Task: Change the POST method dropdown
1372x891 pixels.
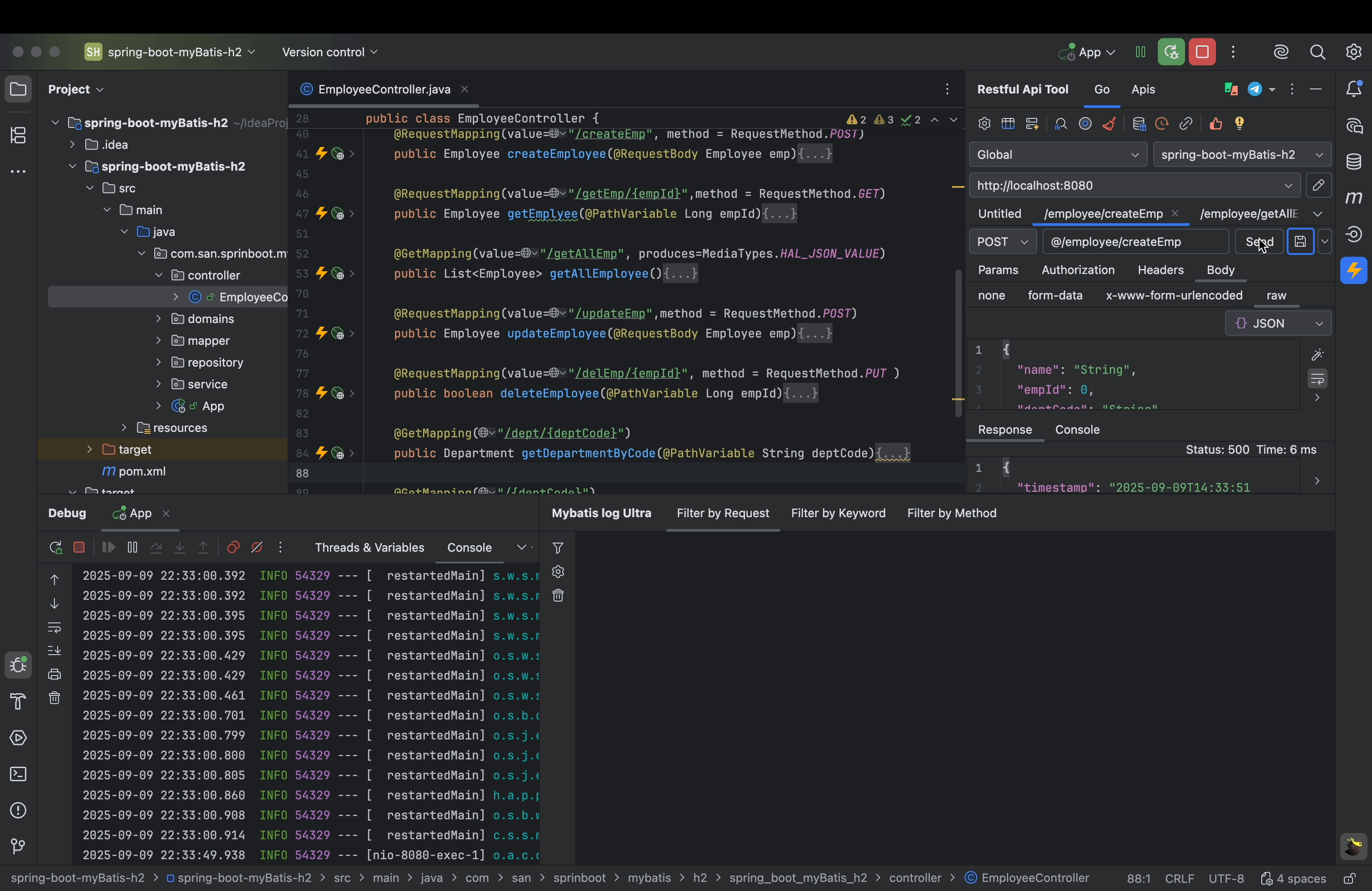Action: click(x=1003, y=242)
